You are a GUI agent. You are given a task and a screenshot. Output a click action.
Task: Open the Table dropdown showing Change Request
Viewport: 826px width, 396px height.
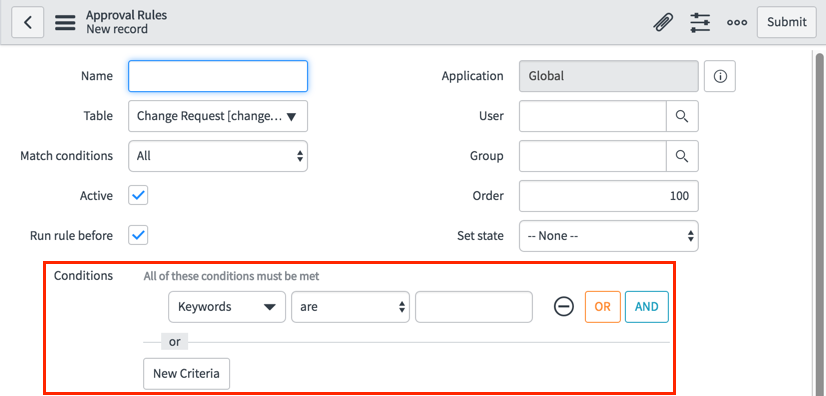click(218, 116)
